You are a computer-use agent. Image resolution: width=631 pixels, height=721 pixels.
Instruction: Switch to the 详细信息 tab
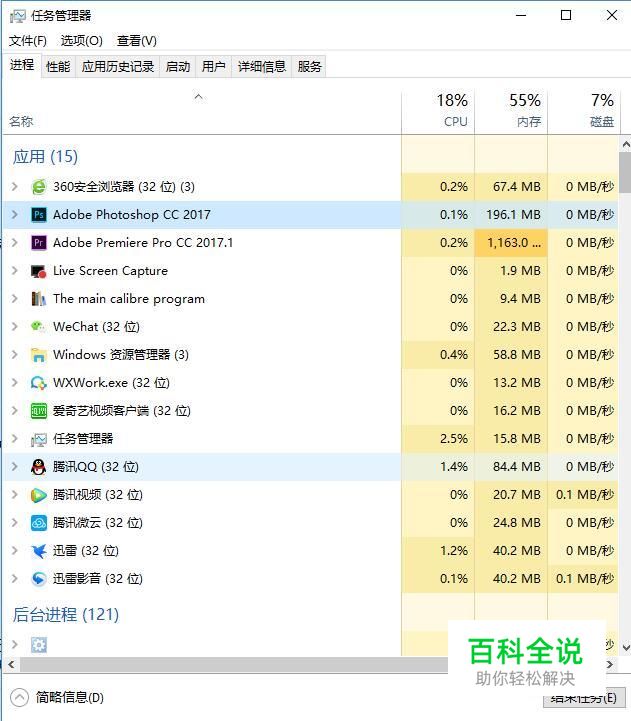tap(262, 67)
